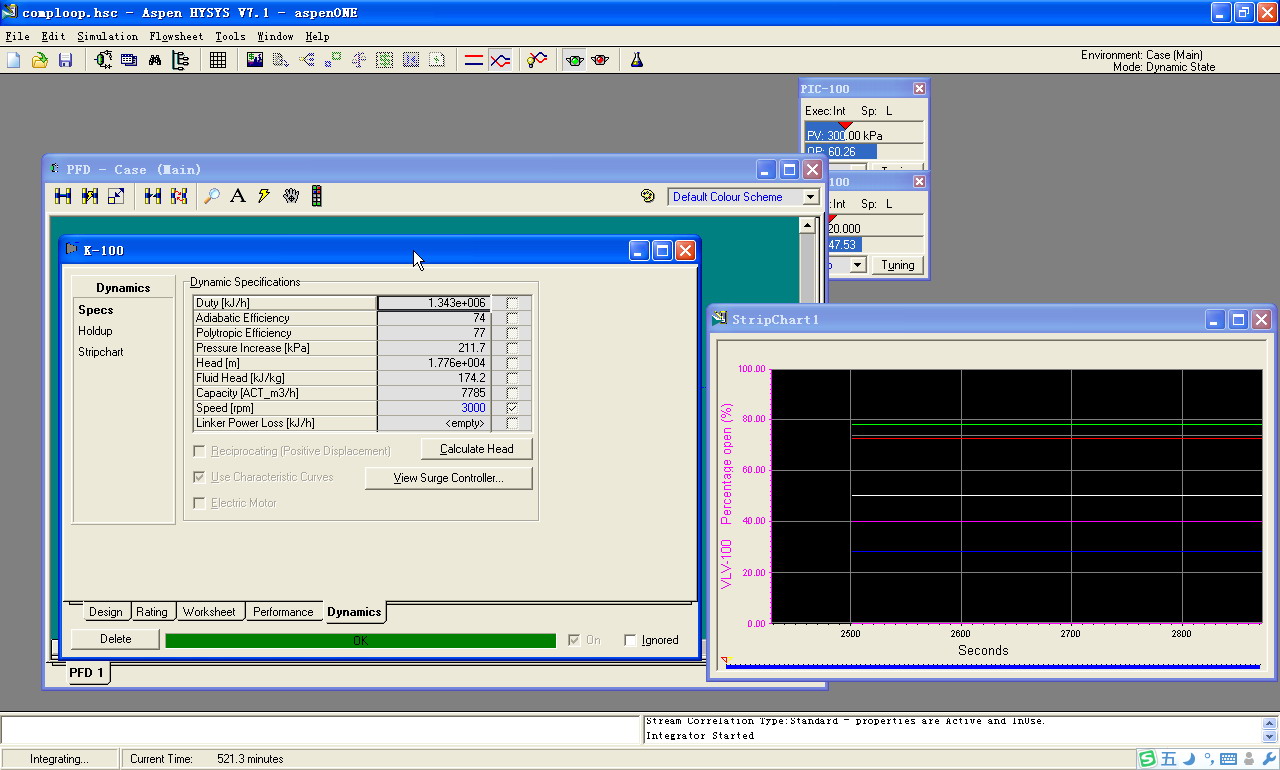Open a case with the folder icon

pyautogui.click(x=40, y=60)
